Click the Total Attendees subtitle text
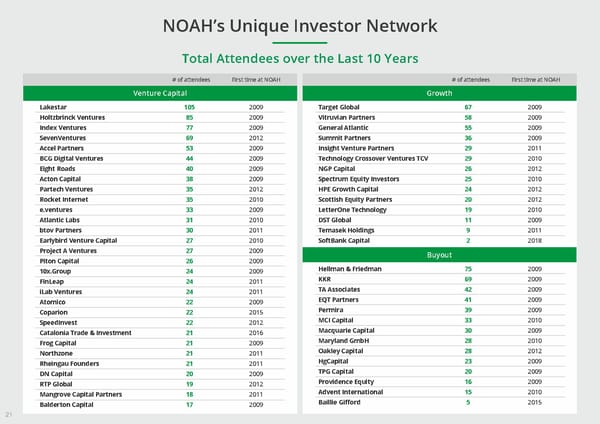The width and height of the screenshot is (600, 424). coord(300,57)
